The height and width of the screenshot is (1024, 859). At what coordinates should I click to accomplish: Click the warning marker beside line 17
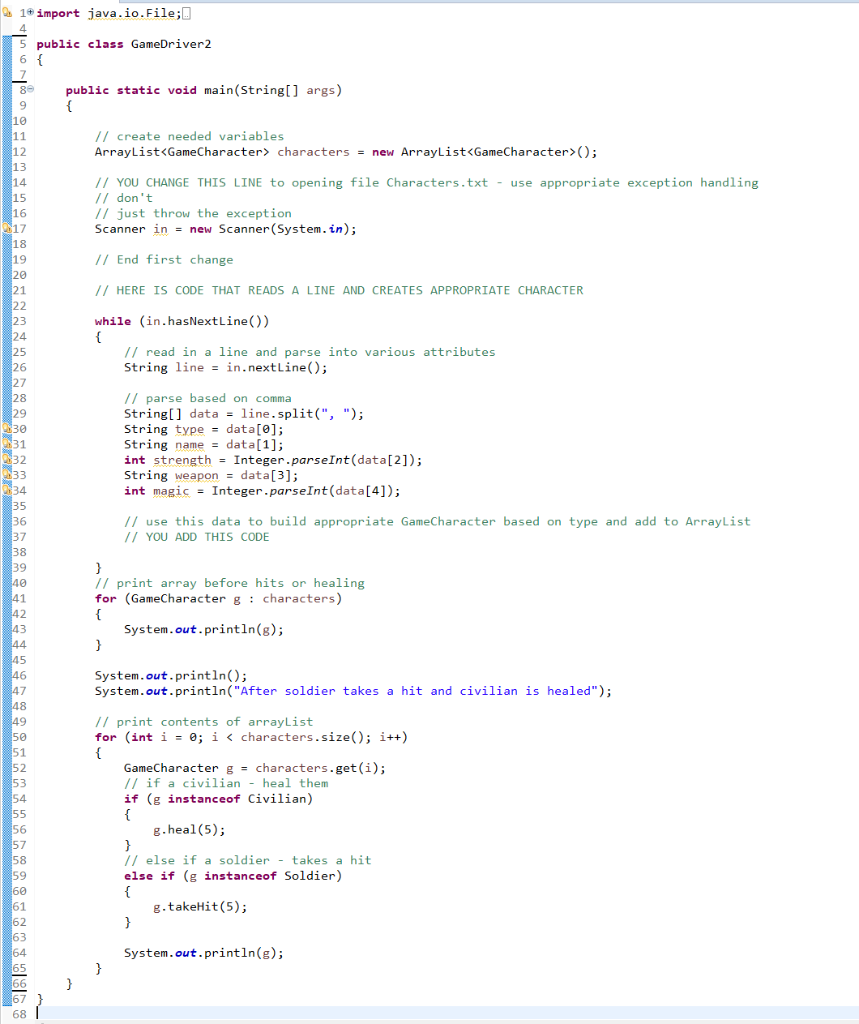6,228
